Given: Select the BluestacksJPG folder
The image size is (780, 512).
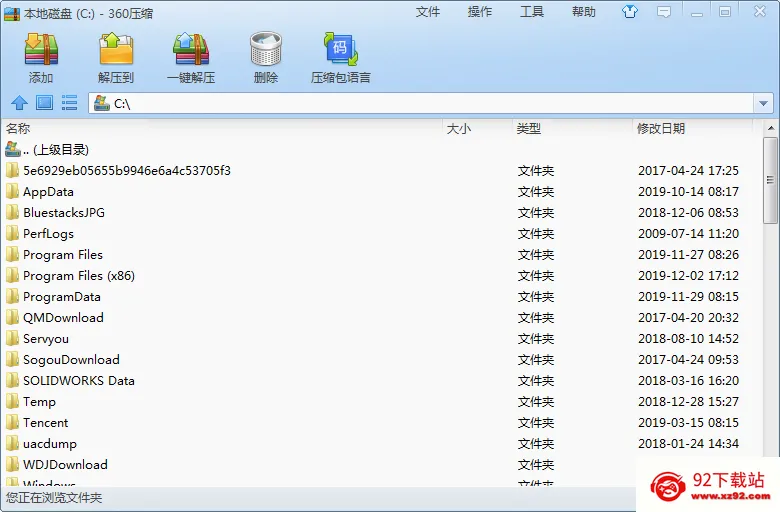Looking at the screenshot, I should click(x=64, y=213).
